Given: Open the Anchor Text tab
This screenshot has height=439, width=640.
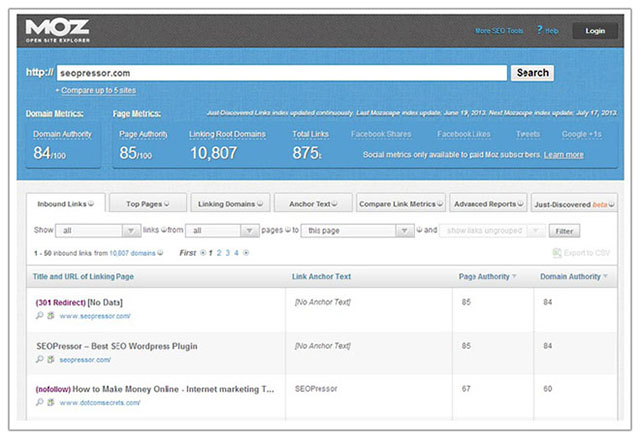Looking at the screenshot, I should [313, 203].
